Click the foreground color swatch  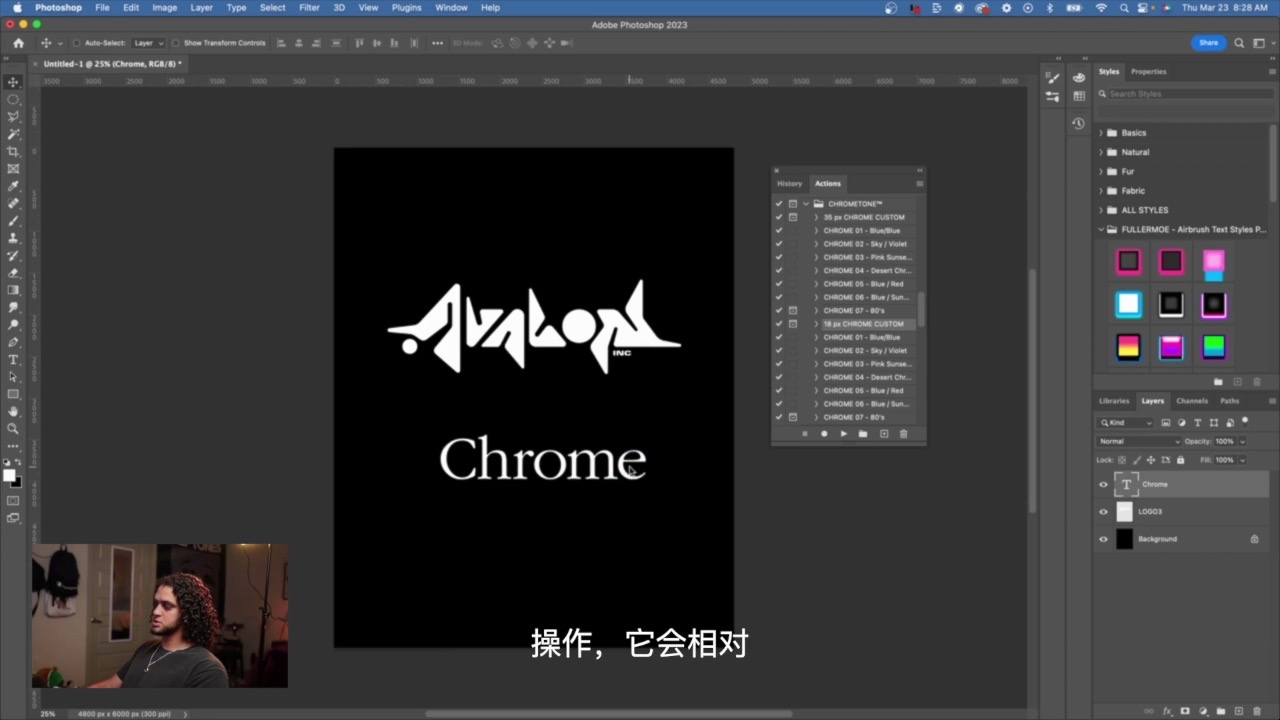pyautogui.click(x=10, y=475)
